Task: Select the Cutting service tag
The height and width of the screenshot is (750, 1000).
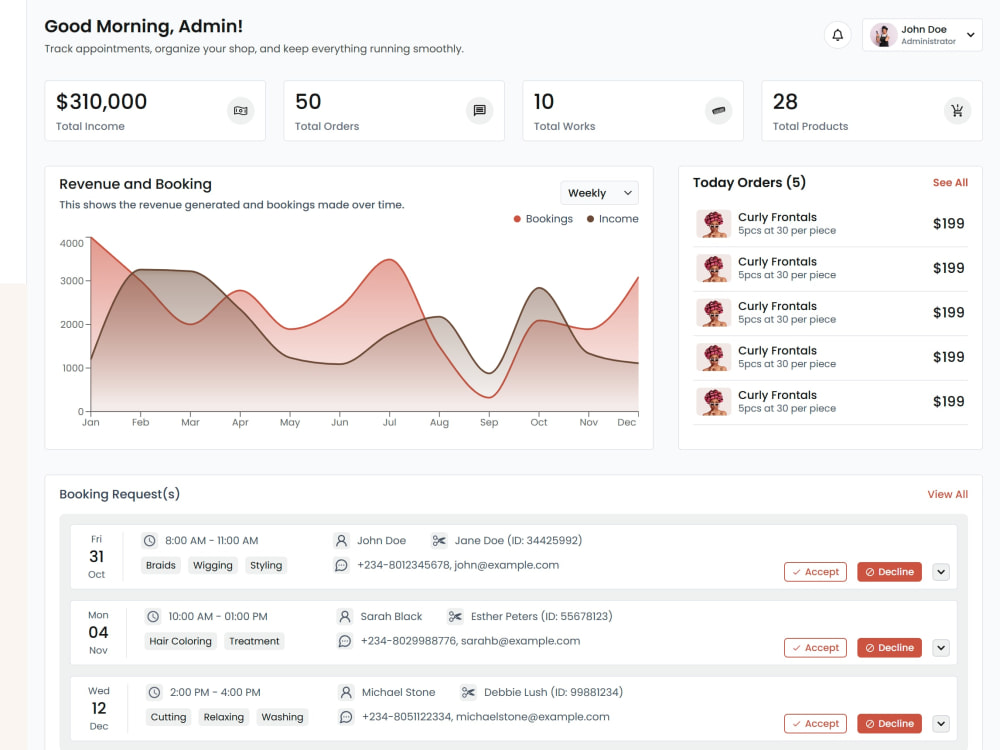Action: pos(168,717)
